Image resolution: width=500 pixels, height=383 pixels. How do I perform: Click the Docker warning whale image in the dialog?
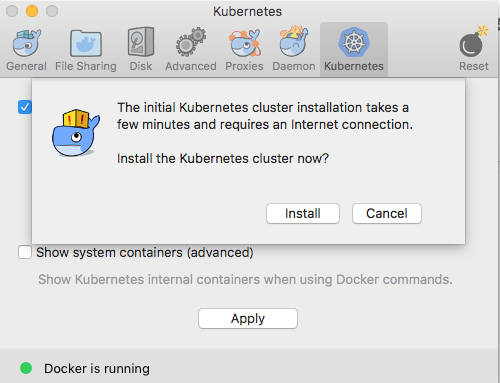click(76, 133)
